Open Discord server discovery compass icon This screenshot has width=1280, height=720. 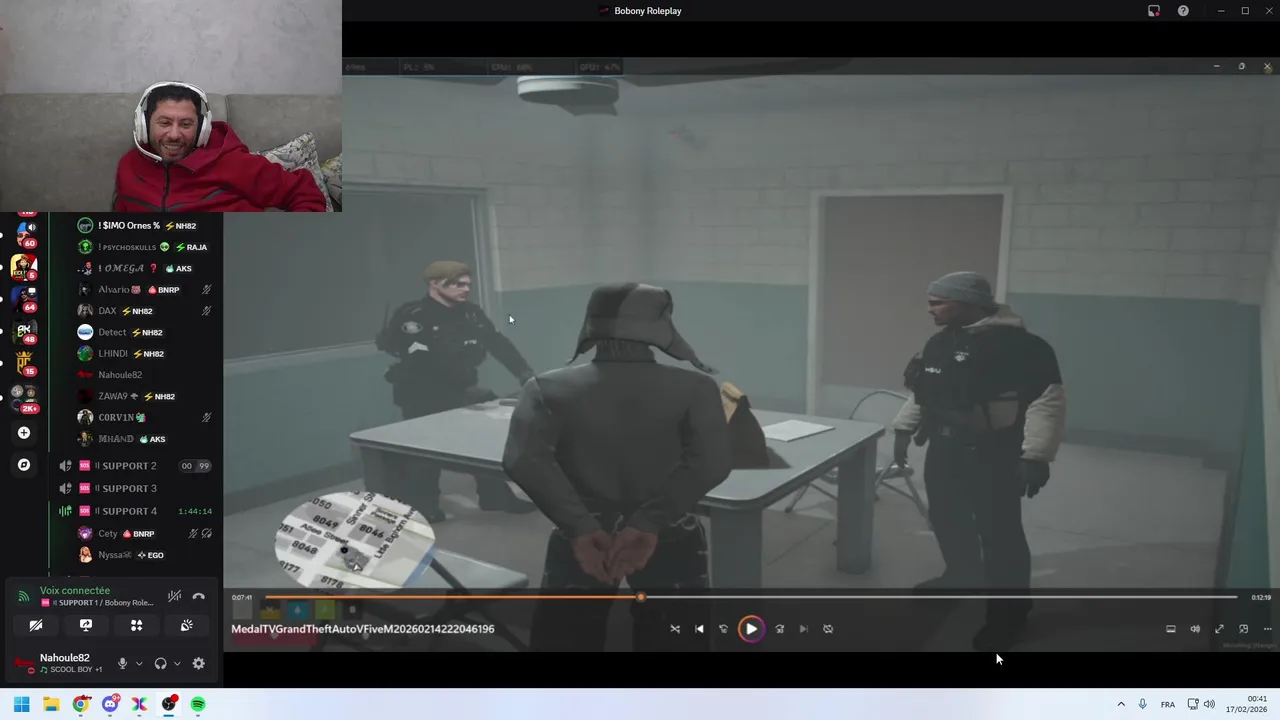24,465
